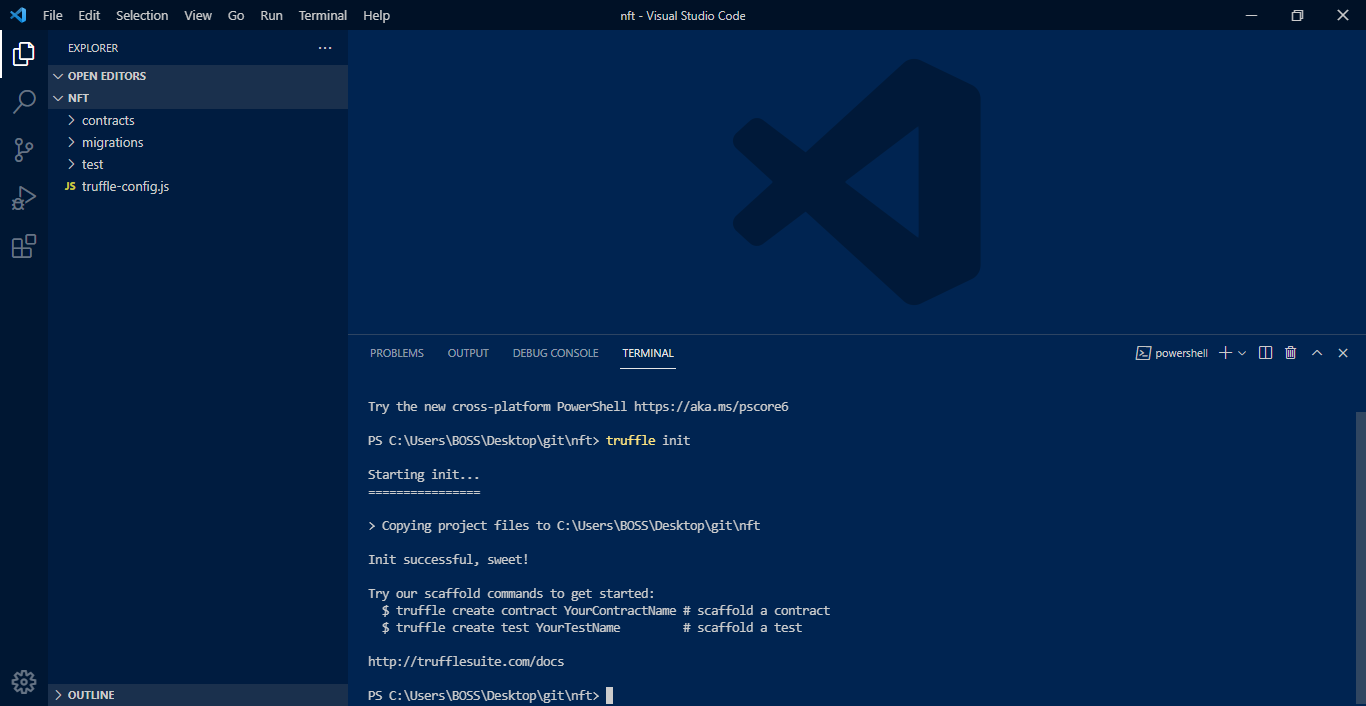Open the File menu
The width and height of the screenshot is (1366, 706).
(x=53, y=15)
